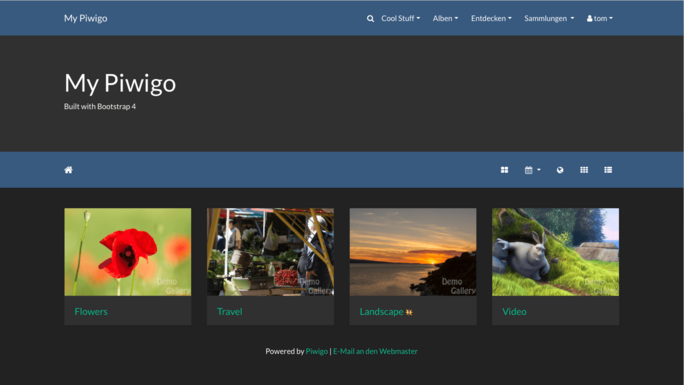
Task: Click the search magnifier icon in navbar
Action: click(370, 18)
